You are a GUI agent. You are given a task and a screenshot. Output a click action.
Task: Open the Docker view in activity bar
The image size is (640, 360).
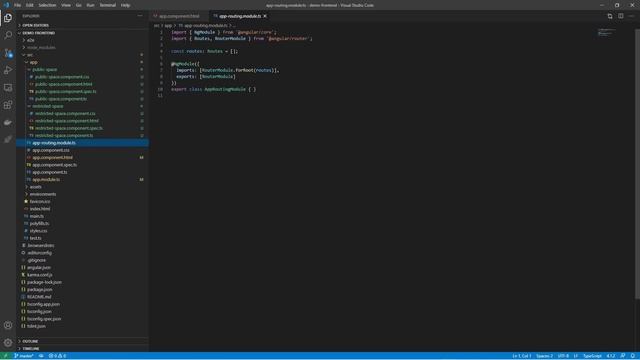point(8,122)
